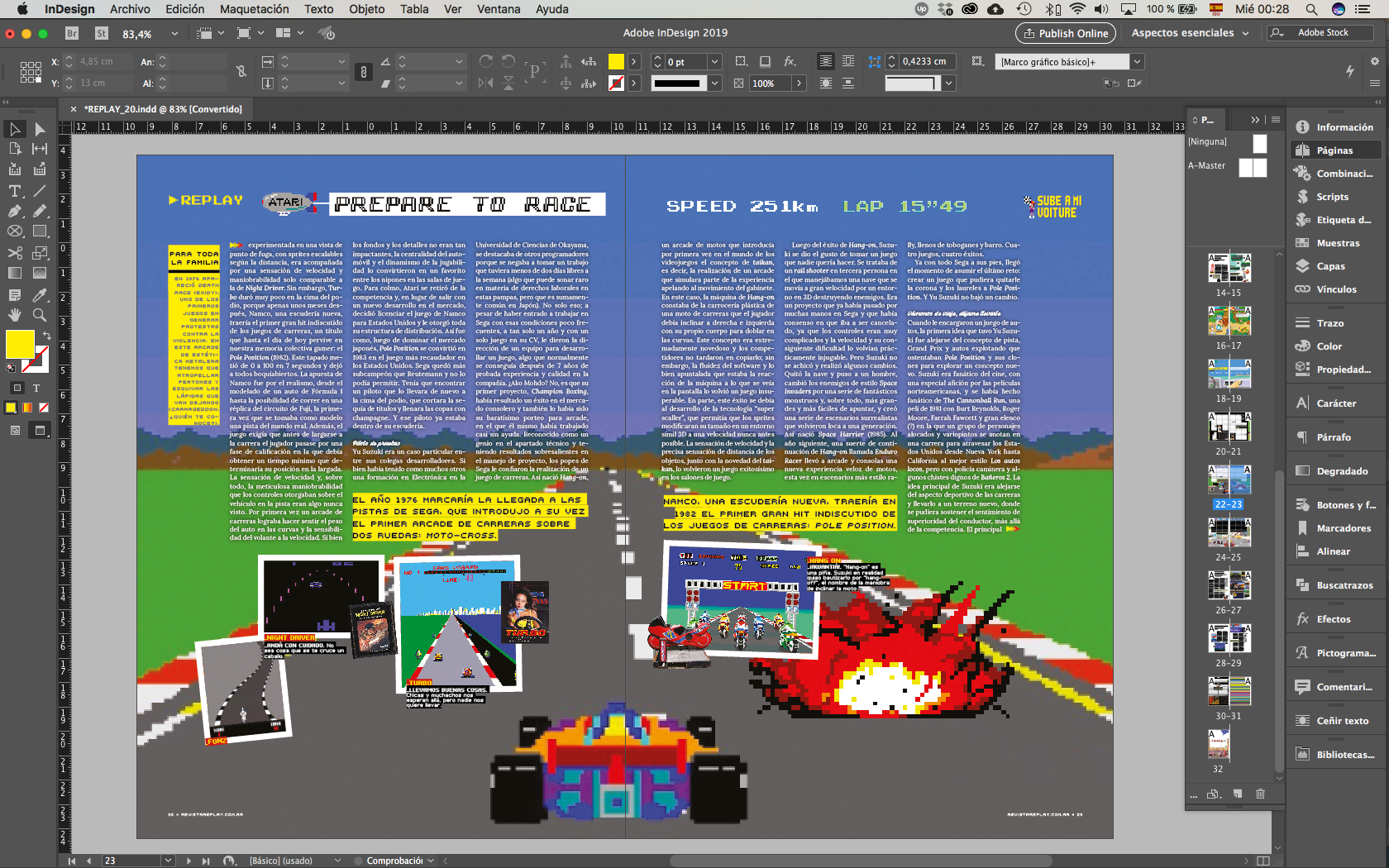1389x868 pixels.
Task: Select the Zoom magnifier tool
Action: point(39,315)
